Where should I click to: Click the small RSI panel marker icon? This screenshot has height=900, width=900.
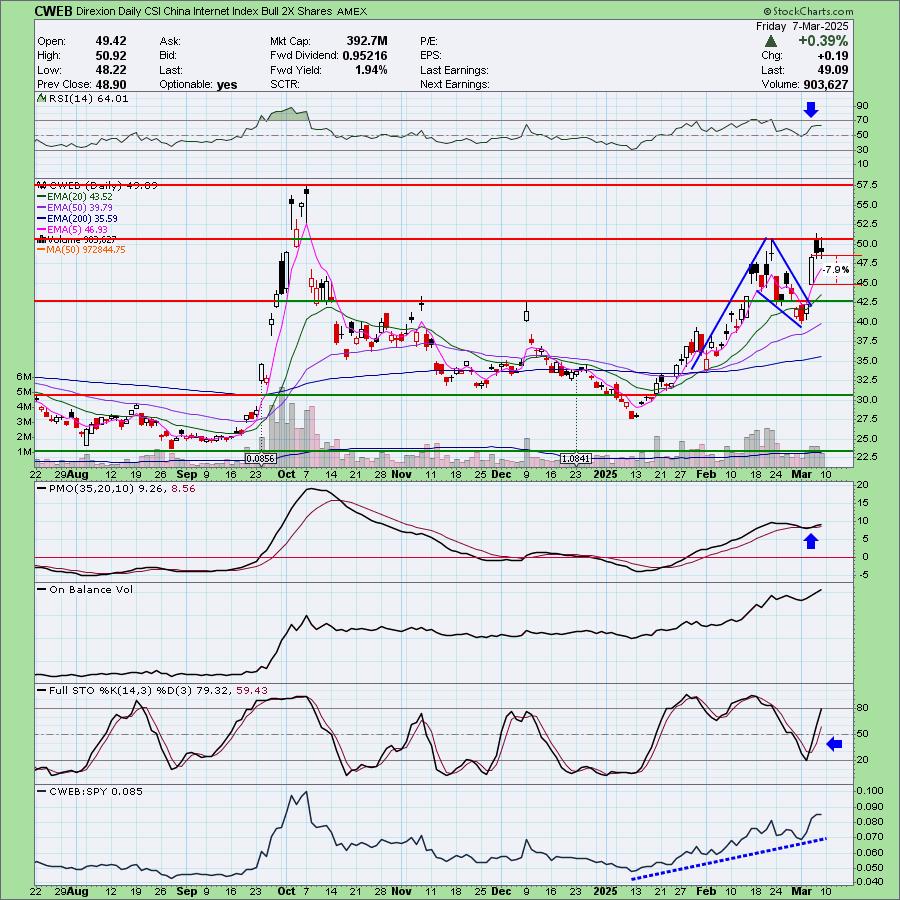click(x=41, y=98)
